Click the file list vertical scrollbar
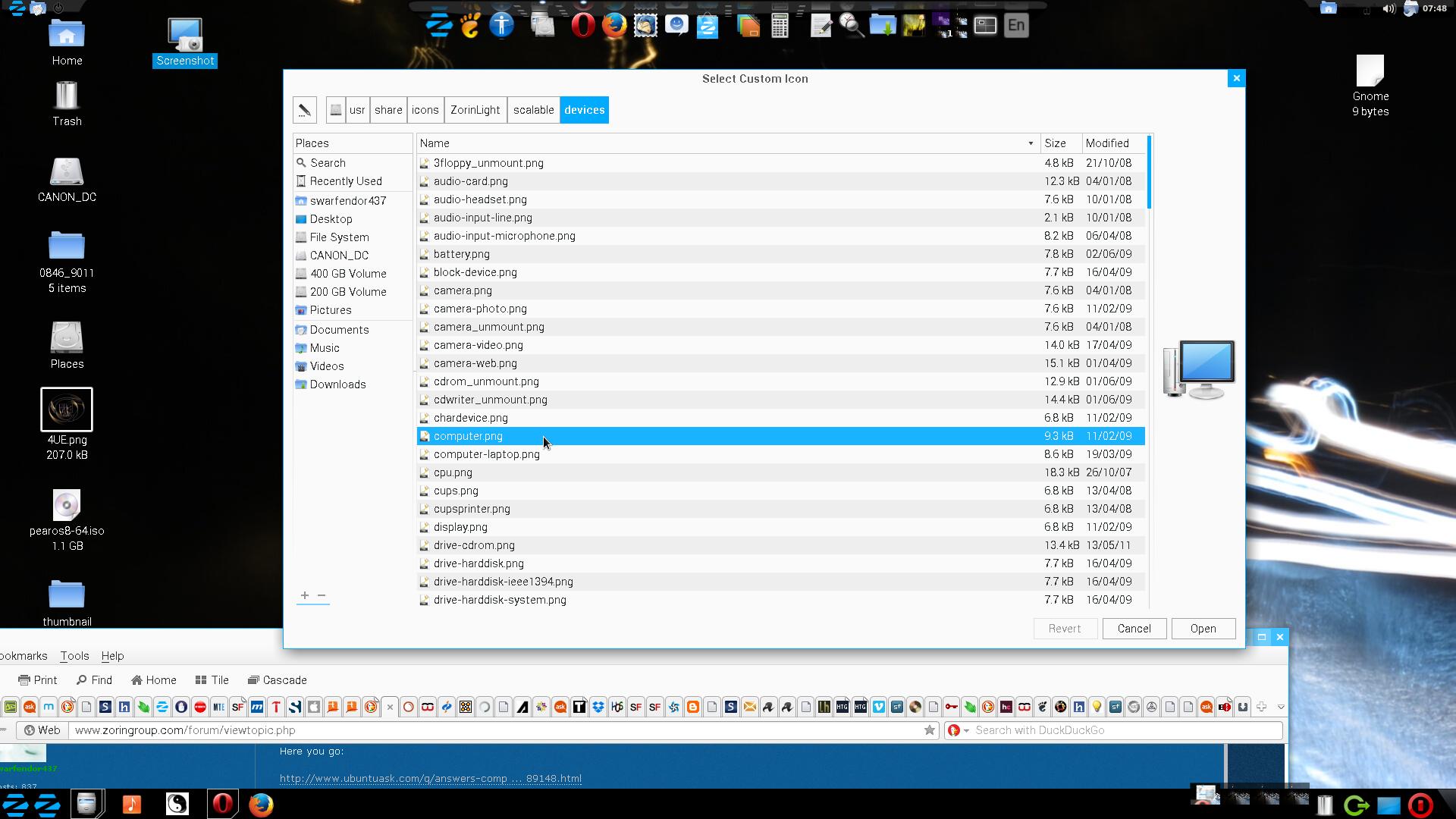This screenshot has height=819, width=1456. click(x=1149, y=173)
